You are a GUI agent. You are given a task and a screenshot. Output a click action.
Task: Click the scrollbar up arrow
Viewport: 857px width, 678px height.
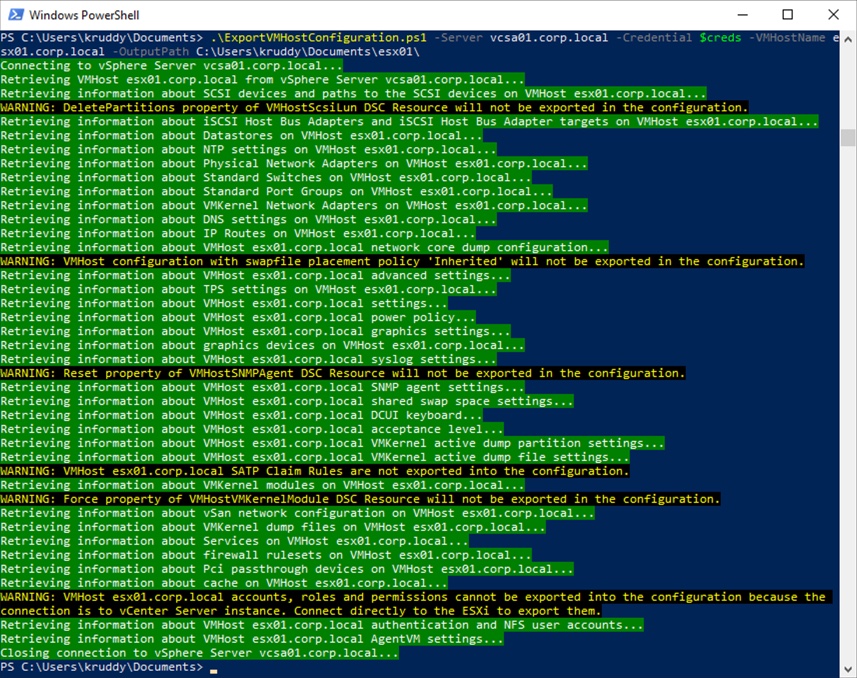[x=848, y=37]
